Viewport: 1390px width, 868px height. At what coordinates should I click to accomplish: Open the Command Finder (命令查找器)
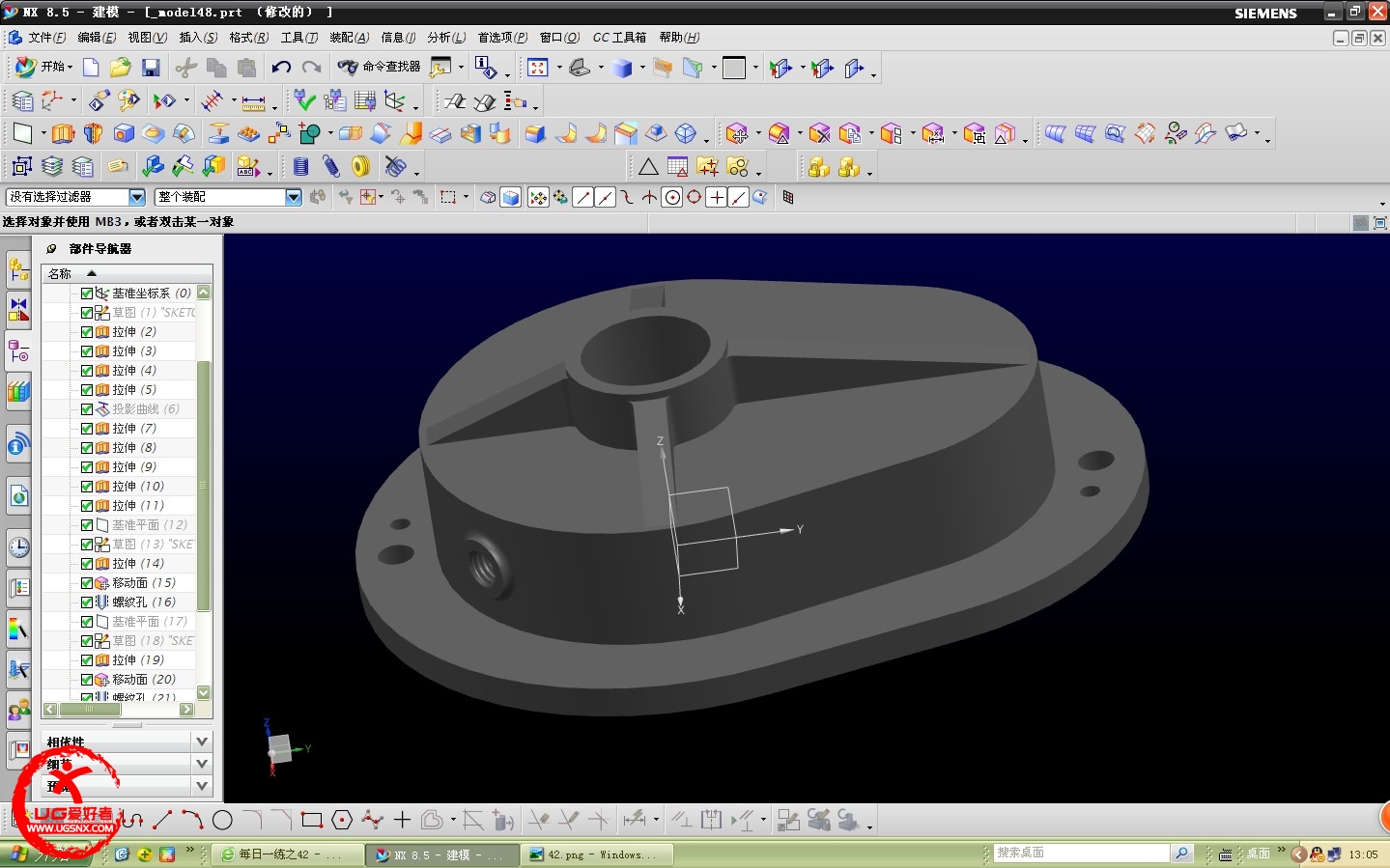coord(380,67)
